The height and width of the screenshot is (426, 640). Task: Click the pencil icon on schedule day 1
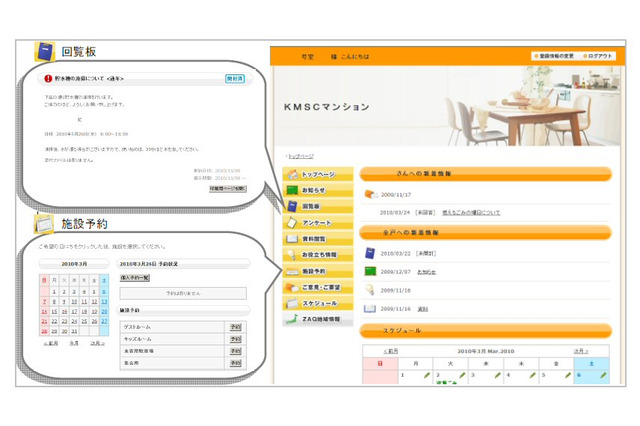427,375
